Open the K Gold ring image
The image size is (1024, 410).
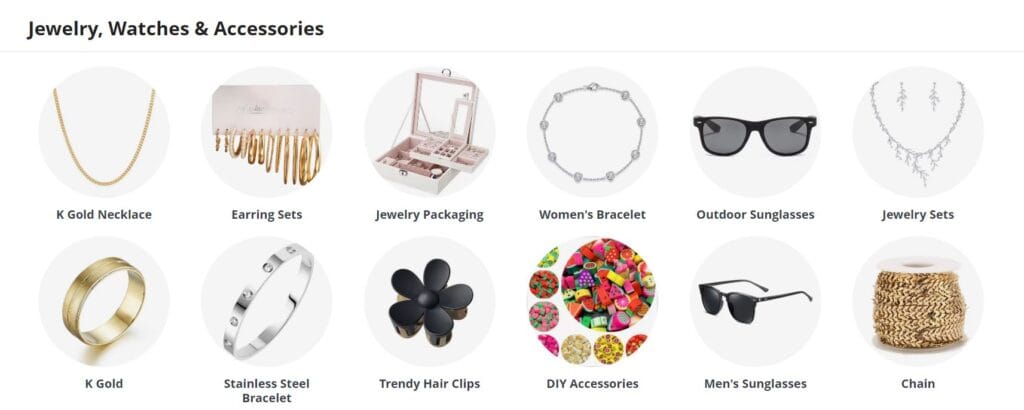click(x=104, y=301)
